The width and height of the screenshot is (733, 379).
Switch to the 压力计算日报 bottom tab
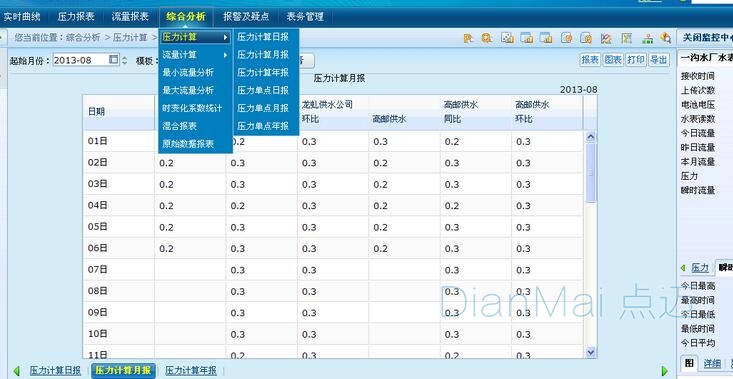pyautogui.click(x=55, y=371)
